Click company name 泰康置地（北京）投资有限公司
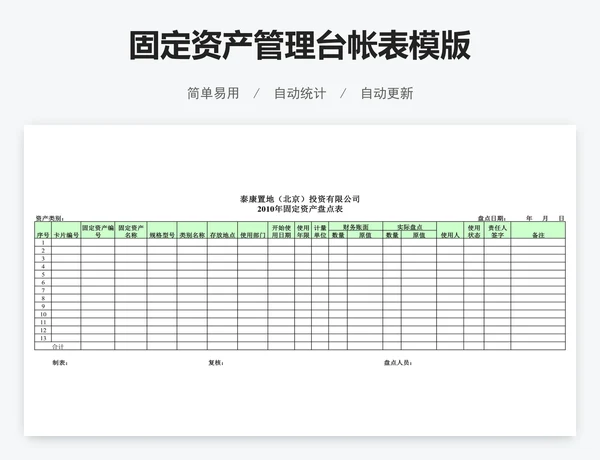The width and height of the screenshot is (600, 460). click(x=300, y=199)
